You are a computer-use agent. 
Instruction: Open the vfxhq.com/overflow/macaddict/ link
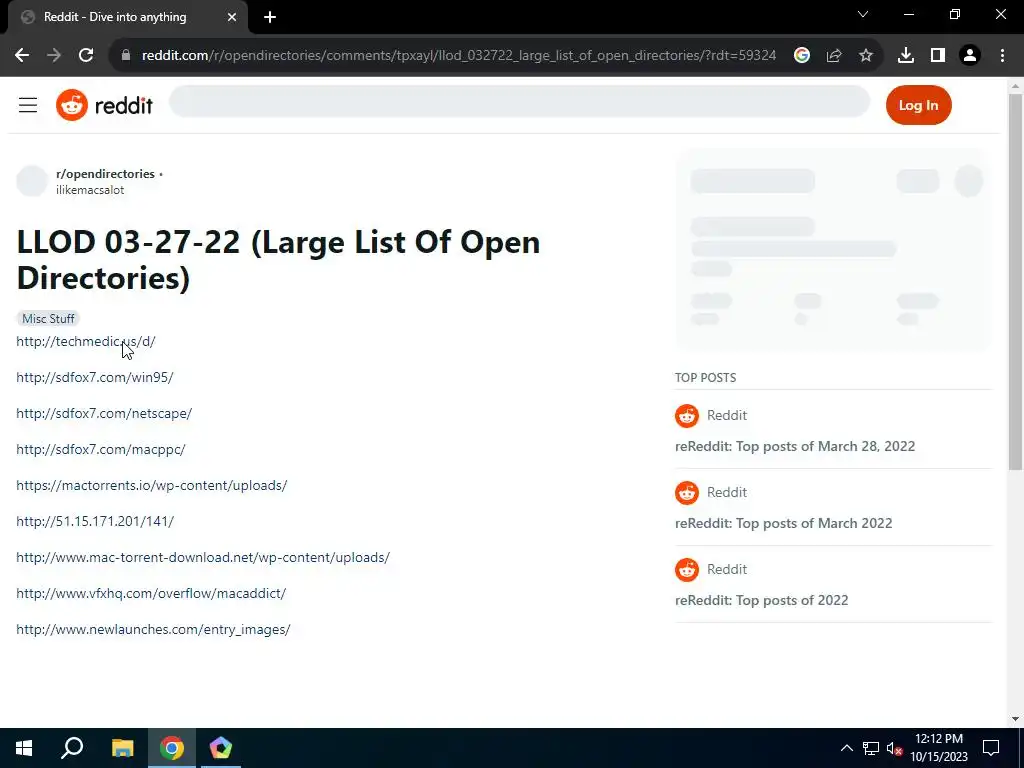point(151,593)
